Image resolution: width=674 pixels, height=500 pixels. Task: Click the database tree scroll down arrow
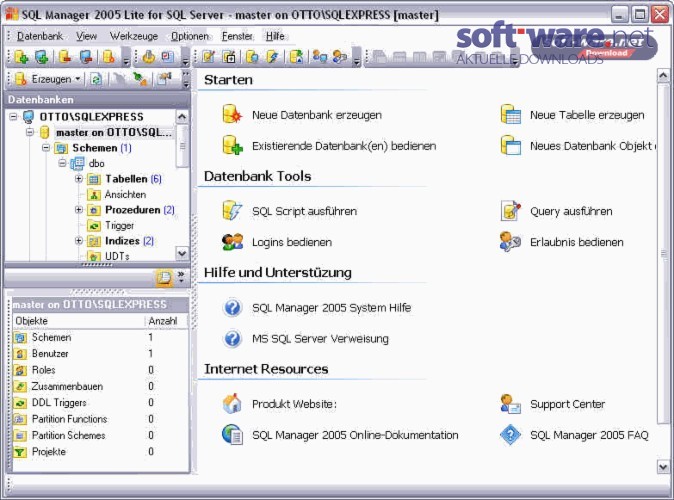click(x=182, y=253)
